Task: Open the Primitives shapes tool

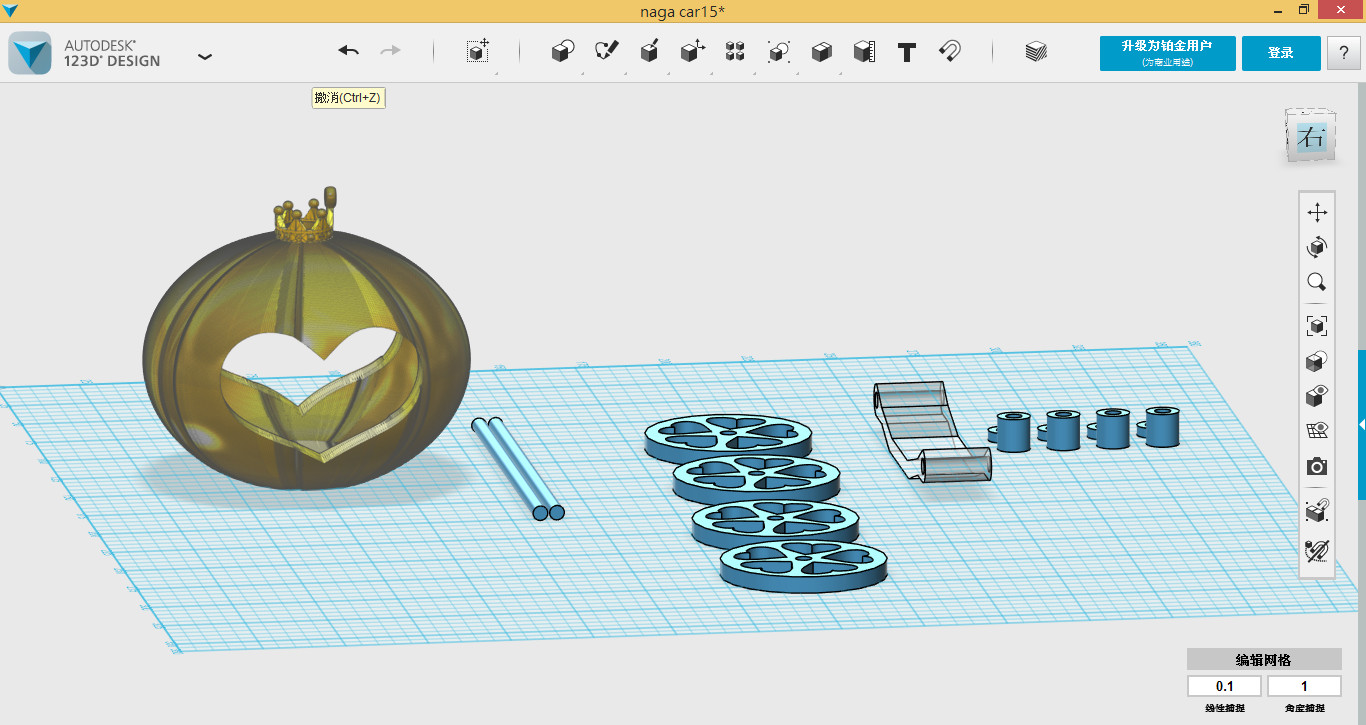Action: [563, 52]
